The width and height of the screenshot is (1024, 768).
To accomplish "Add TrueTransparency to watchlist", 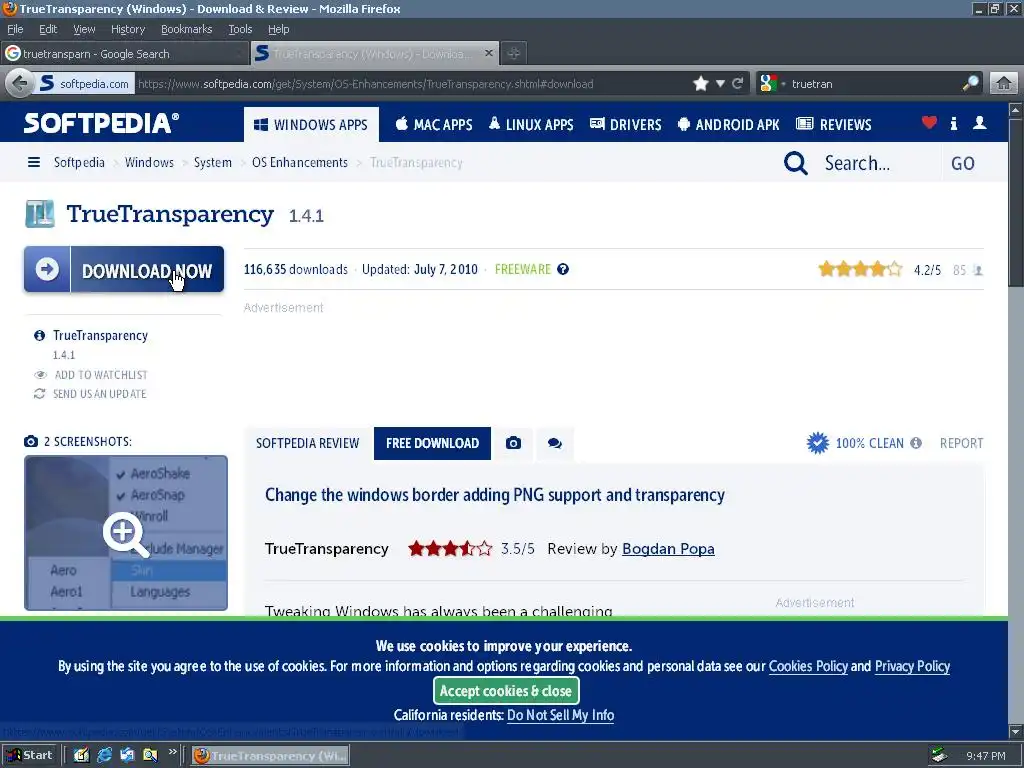I will (x=101, y=375).
